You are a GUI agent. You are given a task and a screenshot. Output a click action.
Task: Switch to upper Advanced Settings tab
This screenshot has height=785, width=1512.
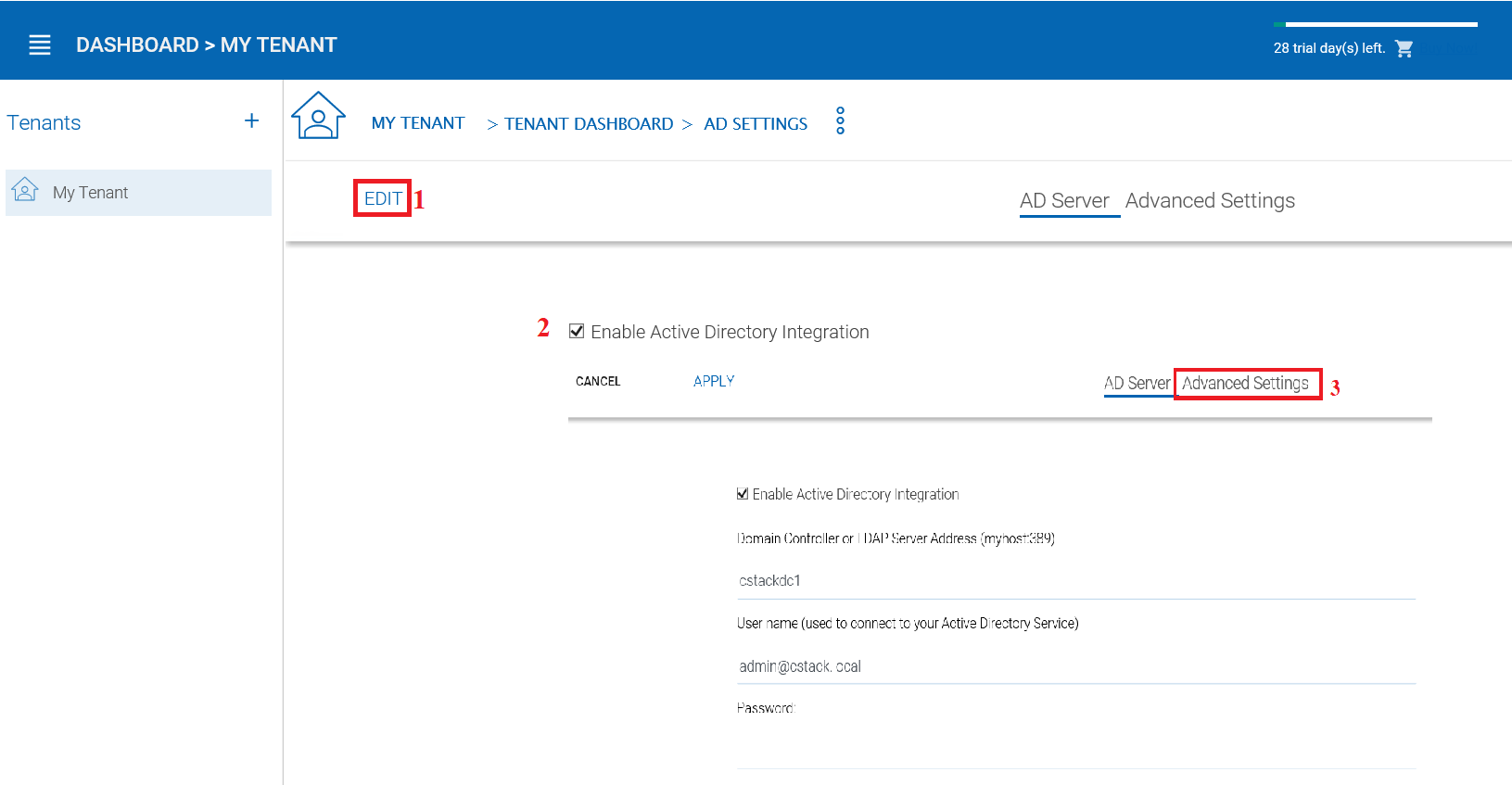coord(1210,201)
